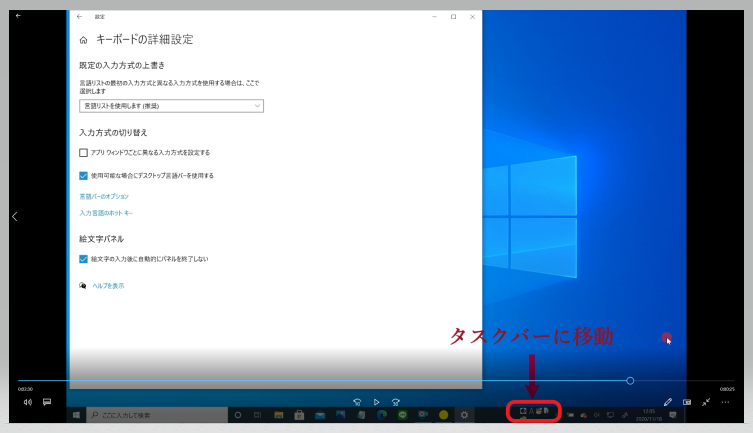This screenshot has width=753, height=433.
Task: Open the subtitles and captions menu icon
Action: pos(47,402)
